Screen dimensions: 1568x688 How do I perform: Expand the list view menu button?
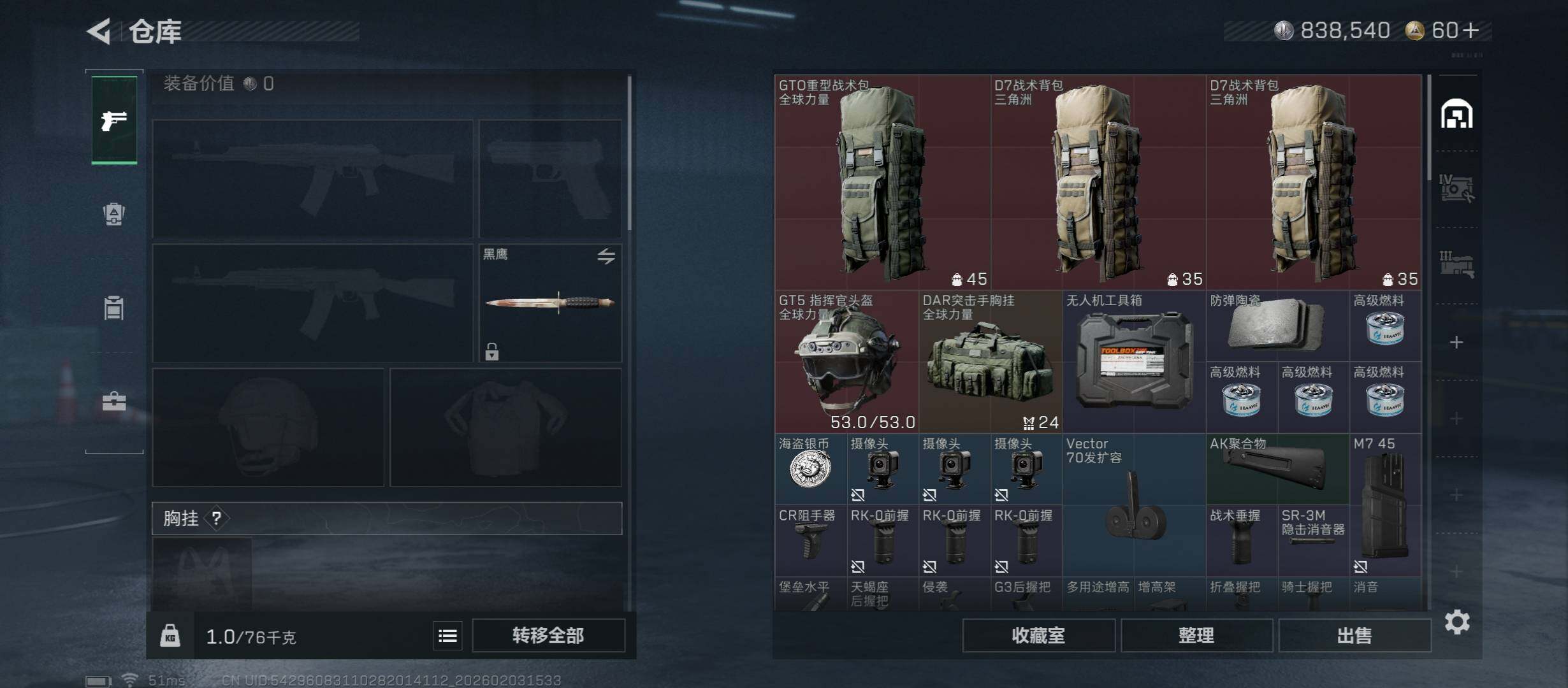(448, 636)
